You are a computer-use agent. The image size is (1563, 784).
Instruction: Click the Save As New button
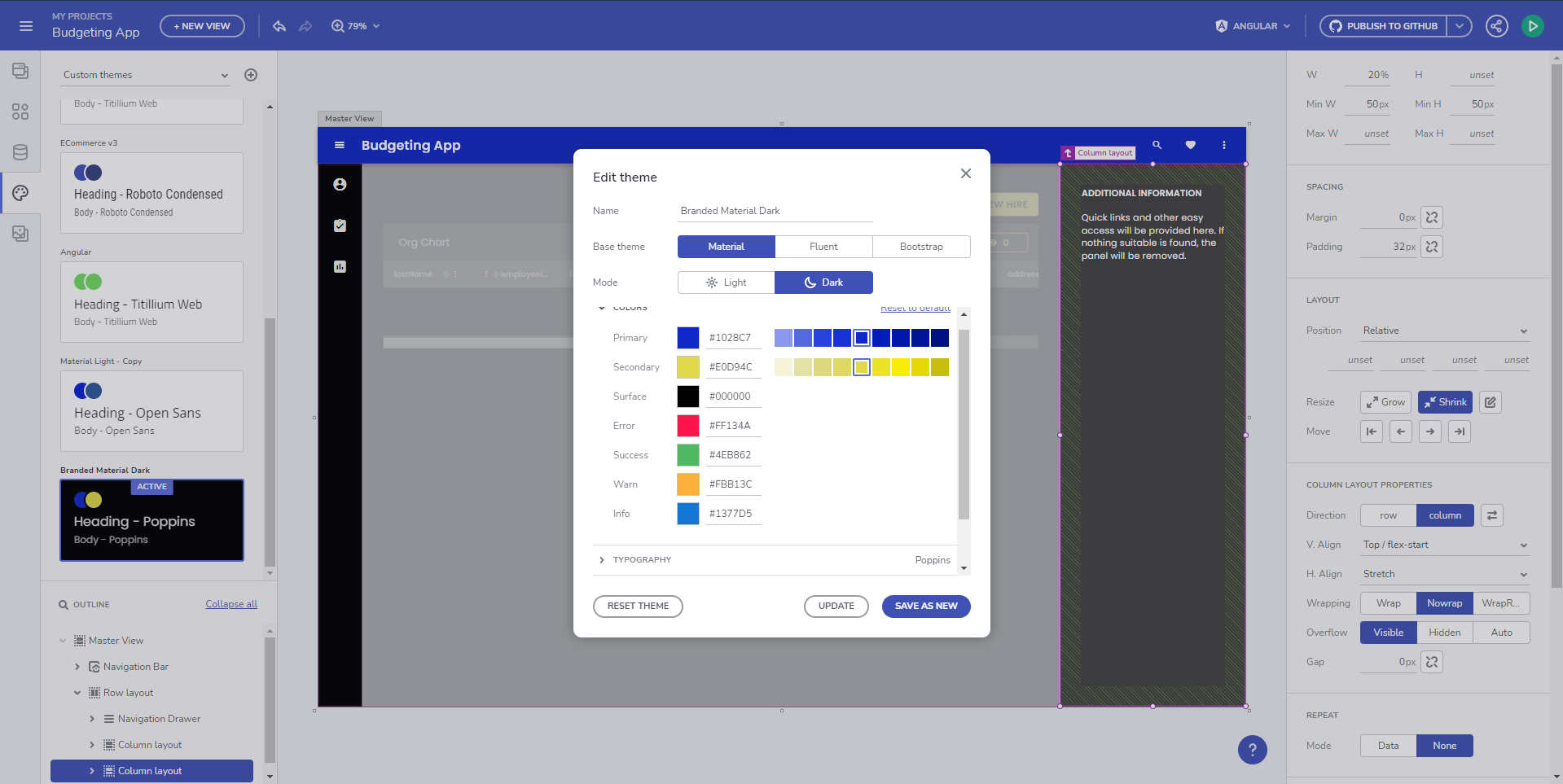(925, 606)
